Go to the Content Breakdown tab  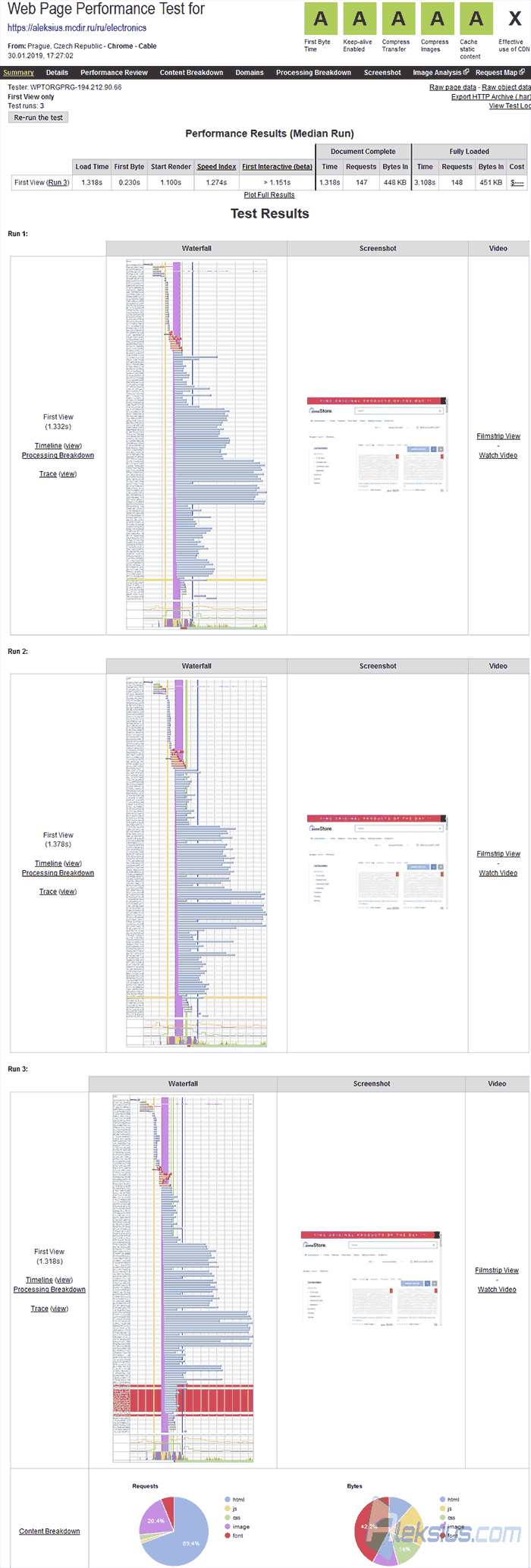[x=191, y=73]
